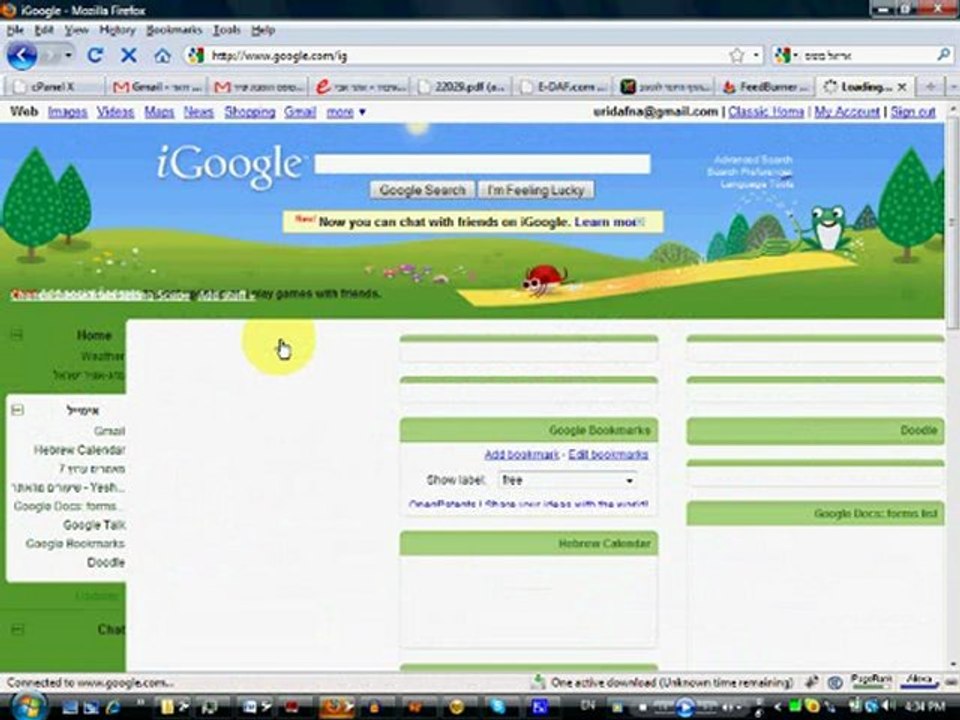Select Doodle in the sidebar list

pyautogui.click(x=106, y=562)
